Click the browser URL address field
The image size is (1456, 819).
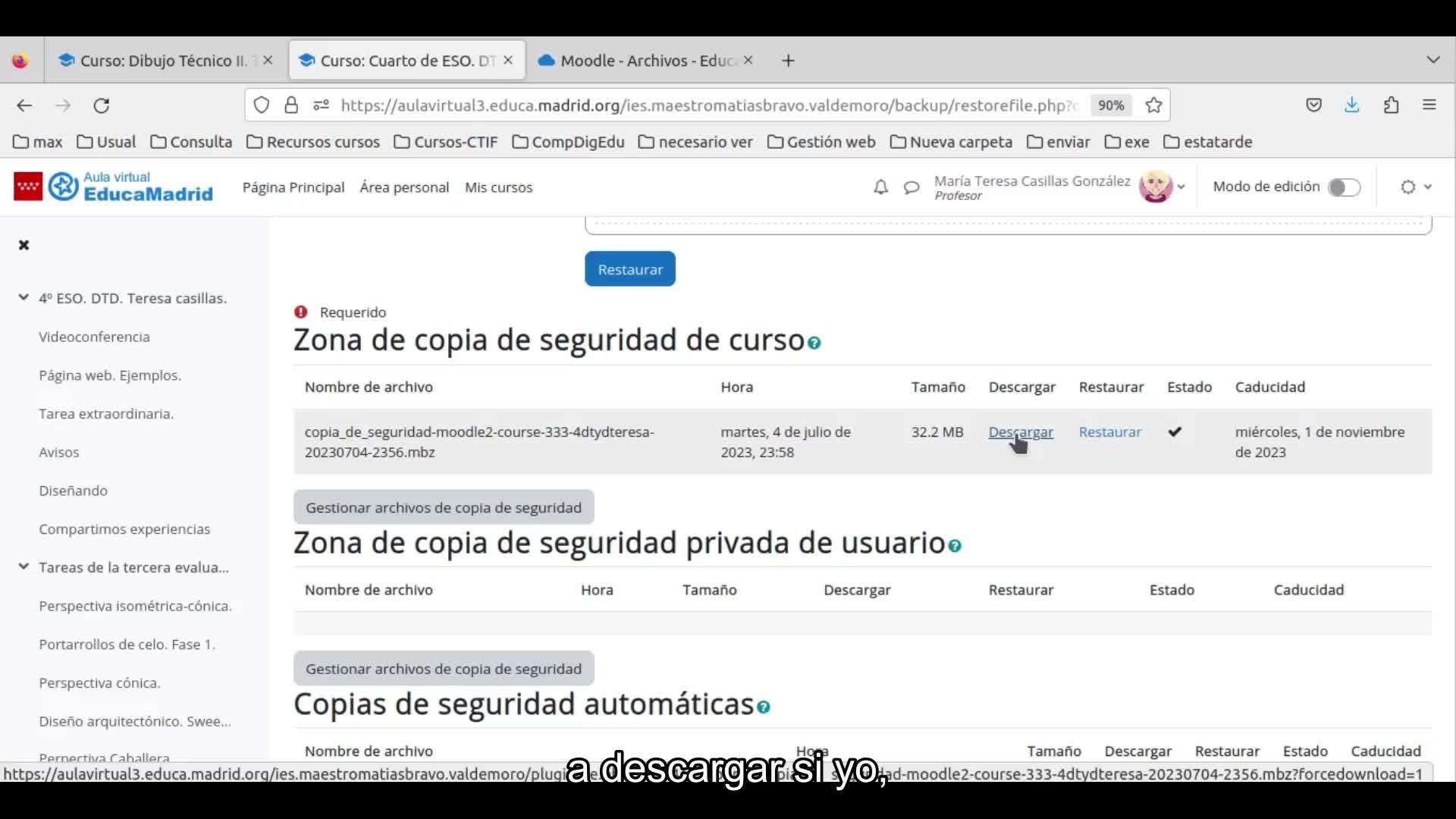pos(705,105)
